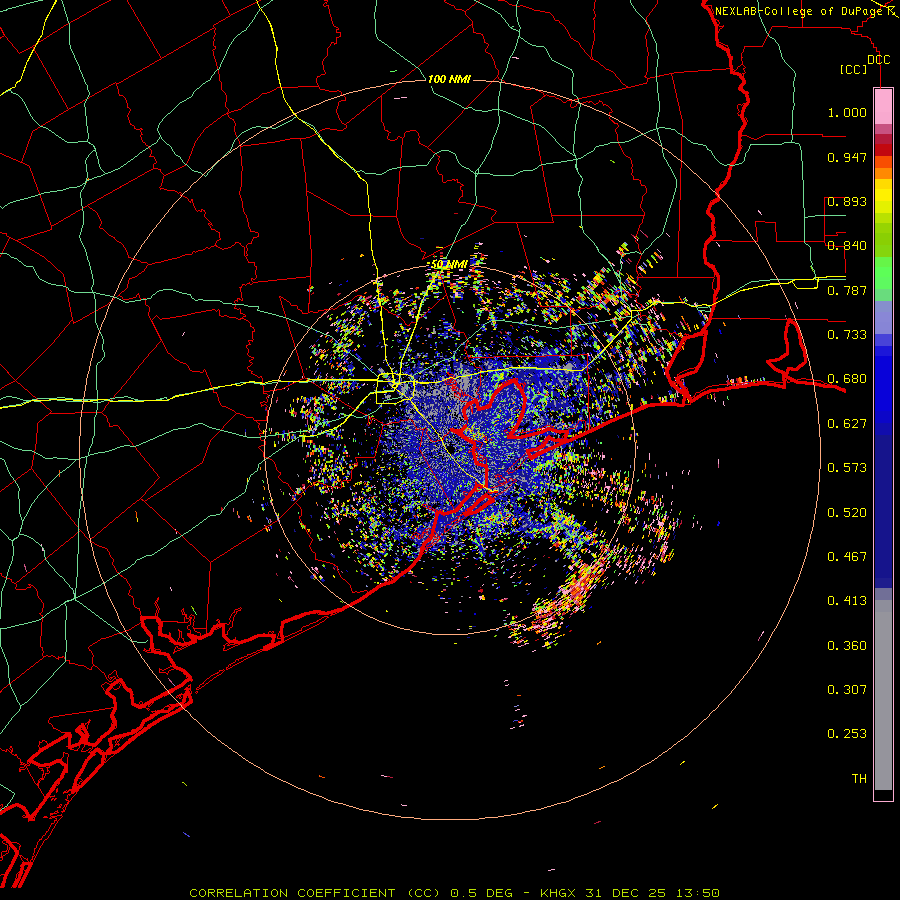Image resolution: width=900 pixels, height=900 pixels.
Task: Click the 31 DEC 25 date
Action: (626, 893)
